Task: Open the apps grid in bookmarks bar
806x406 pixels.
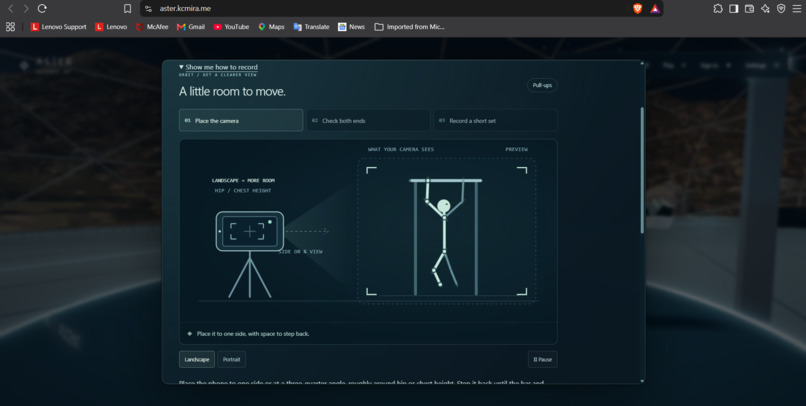Action: [10, 27]
